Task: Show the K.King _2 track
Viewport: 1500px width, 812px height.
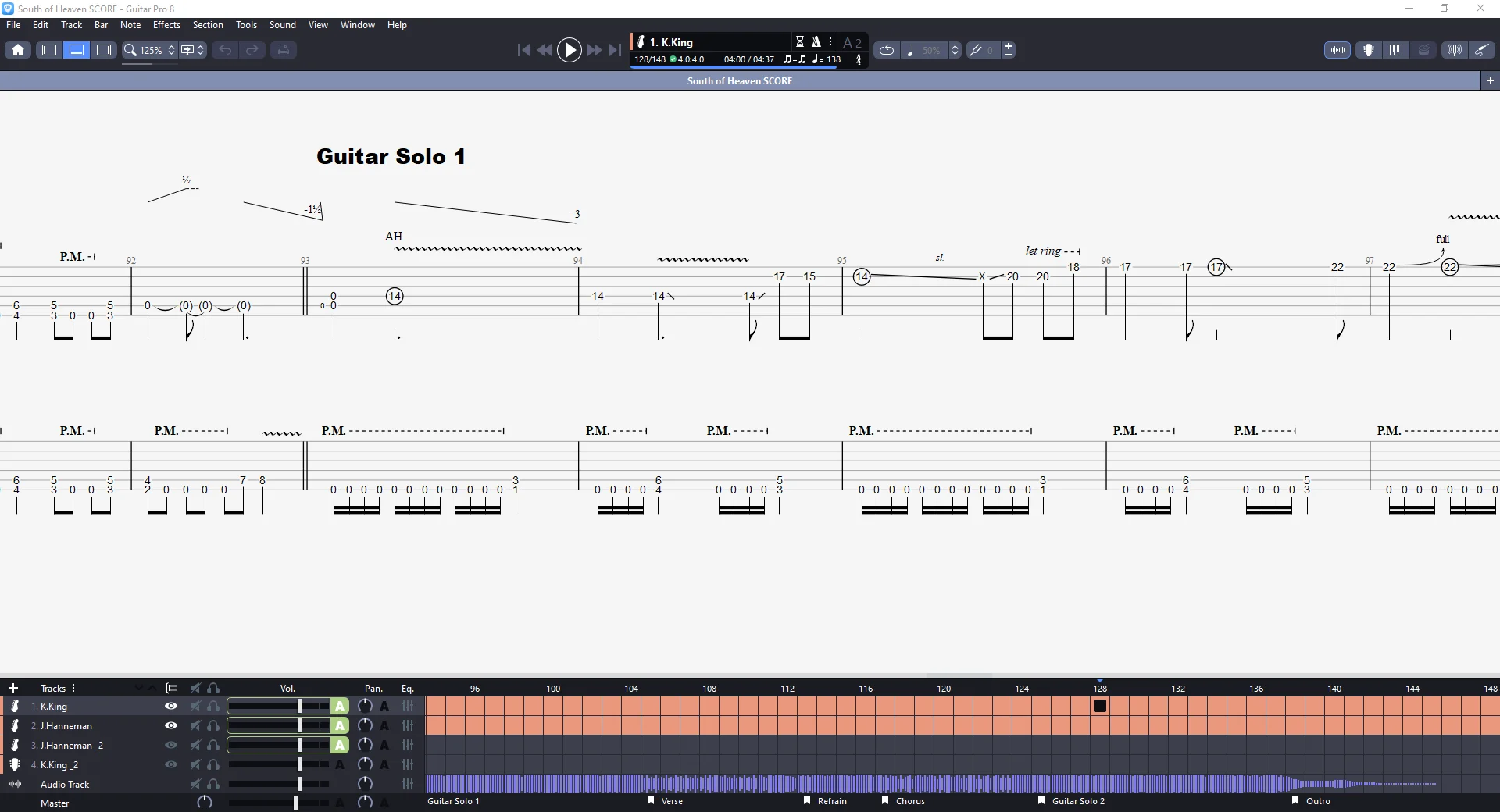Action: [x=170, y=764]
